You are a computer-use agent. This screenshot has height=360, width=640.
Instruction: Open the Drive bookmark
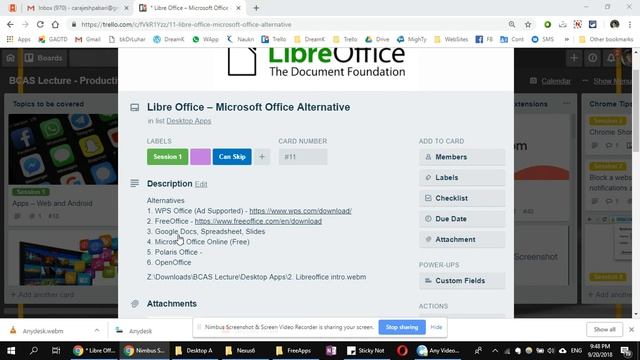[377, 39]
